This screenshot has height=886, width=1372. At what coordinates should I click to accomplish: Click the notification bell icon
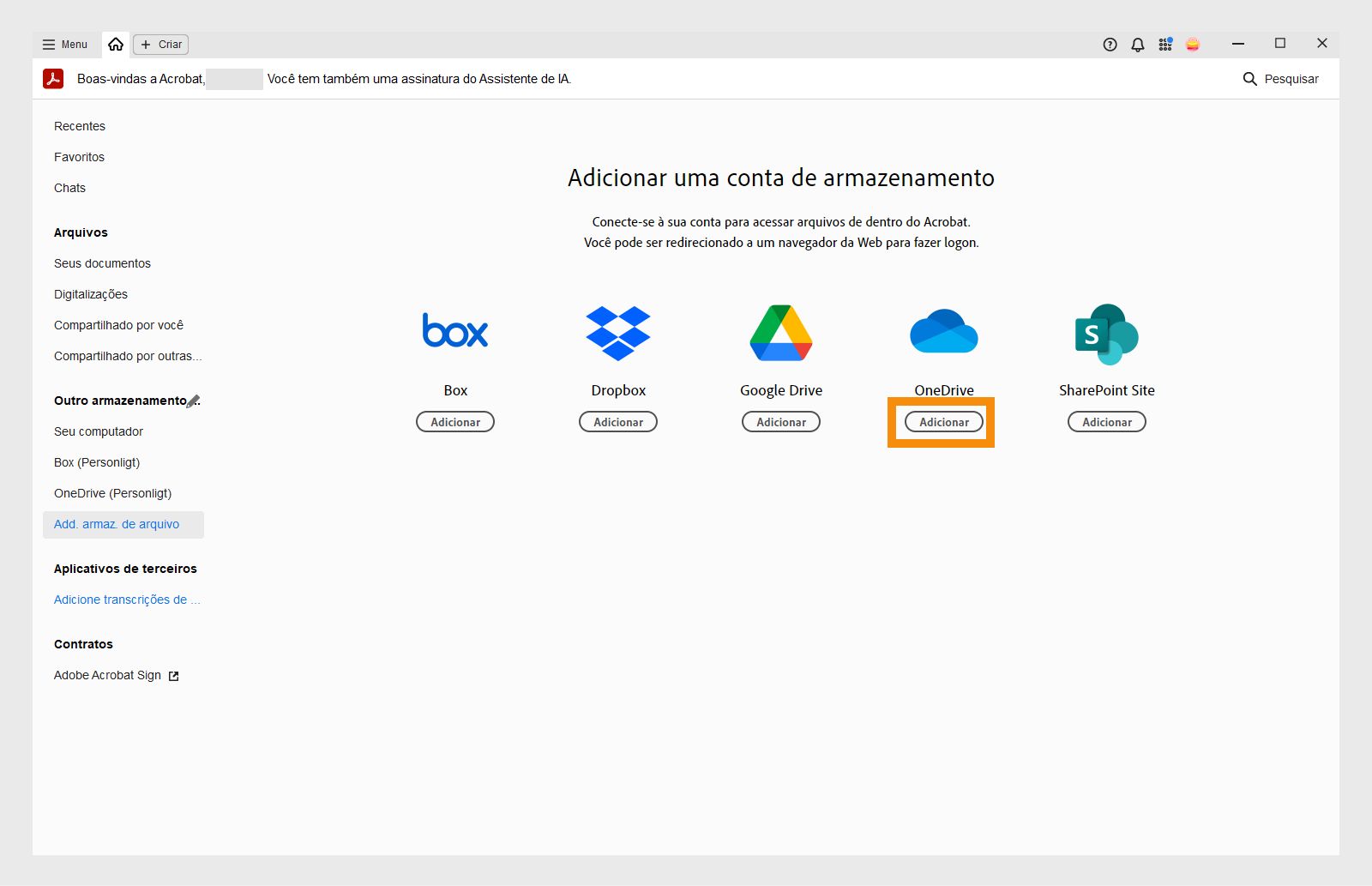point(1138,44)
